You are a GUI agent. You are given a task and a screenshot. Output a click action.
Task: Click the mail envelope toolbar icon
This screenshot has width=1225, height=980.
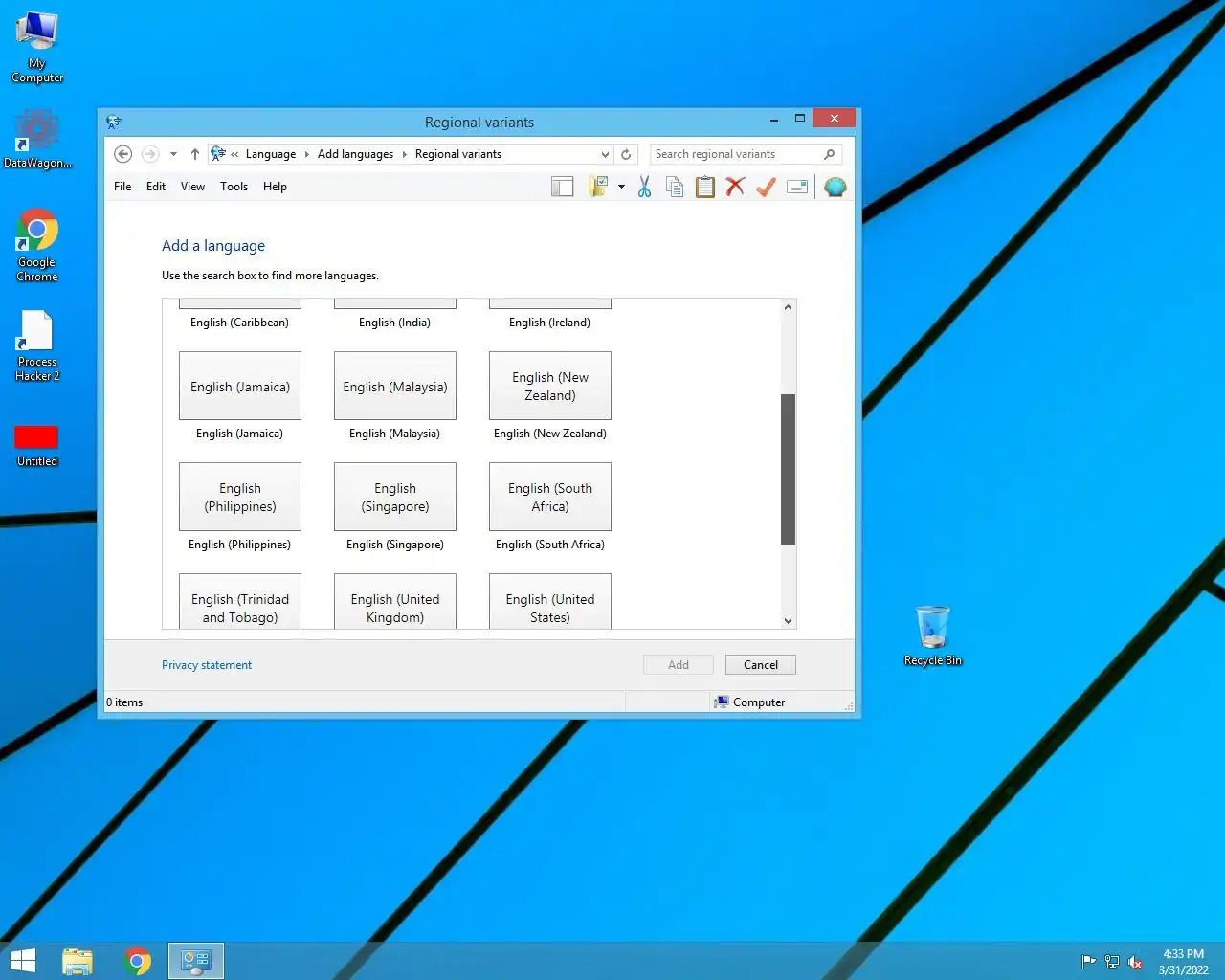click(797, 187)
